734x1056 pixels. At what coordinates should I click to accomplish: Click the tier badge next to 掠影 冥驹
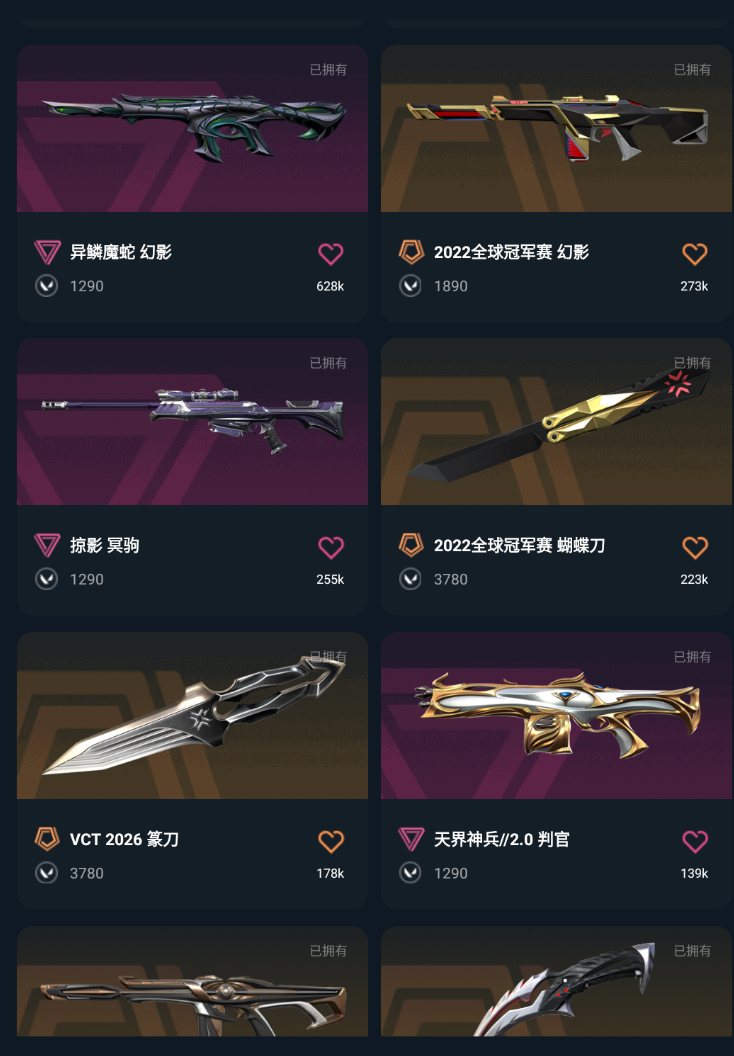point(47,546)
